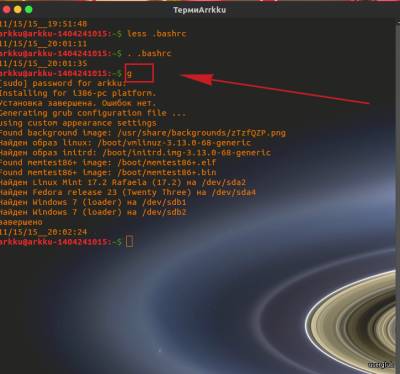Click the block cursor at the final prompt

click(129, 241)
